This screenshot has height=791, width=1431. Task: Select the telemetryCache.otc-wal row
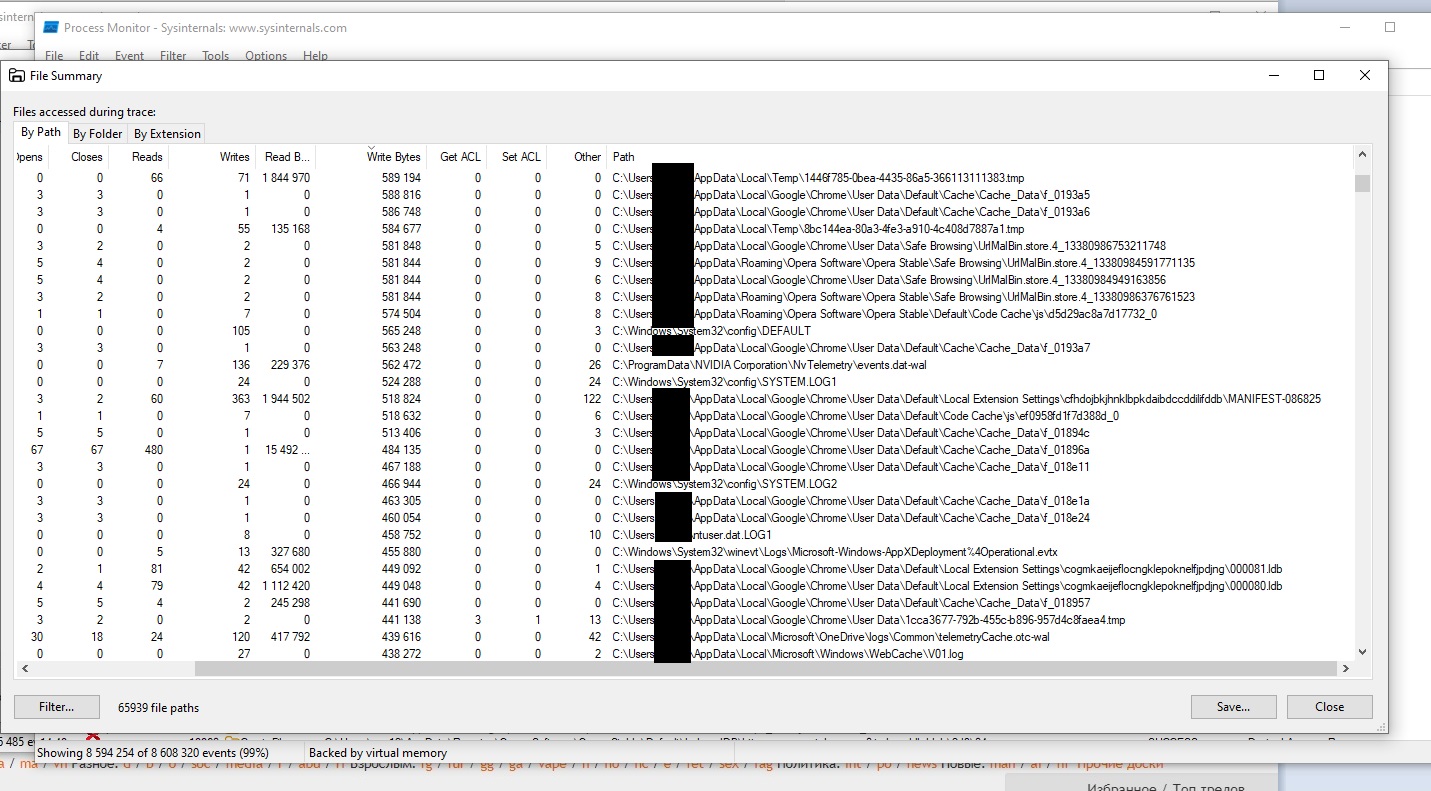683,637
